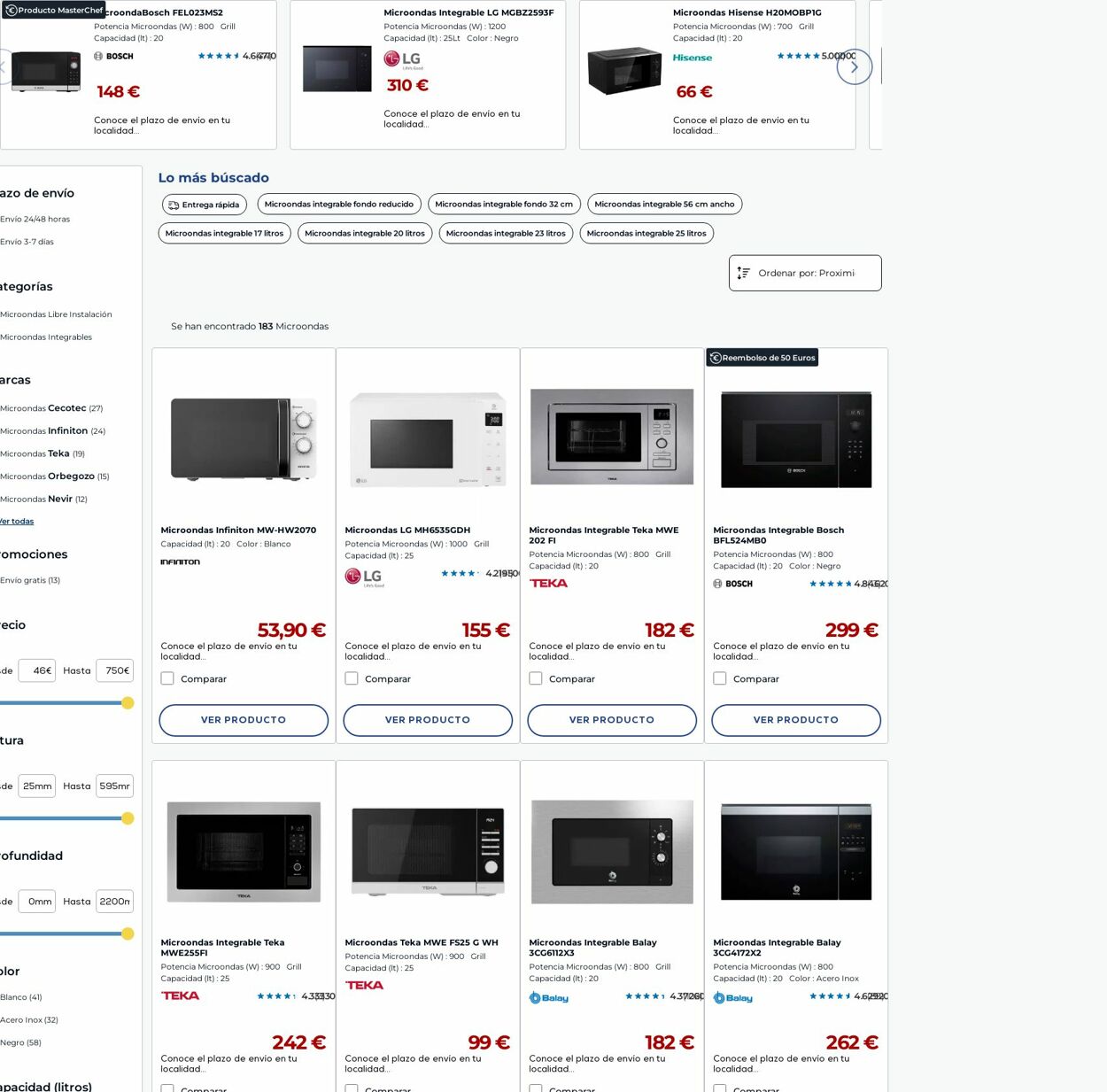Click Hisense logo in carousel
The image size is (1107, 1092).
point(693,58)
